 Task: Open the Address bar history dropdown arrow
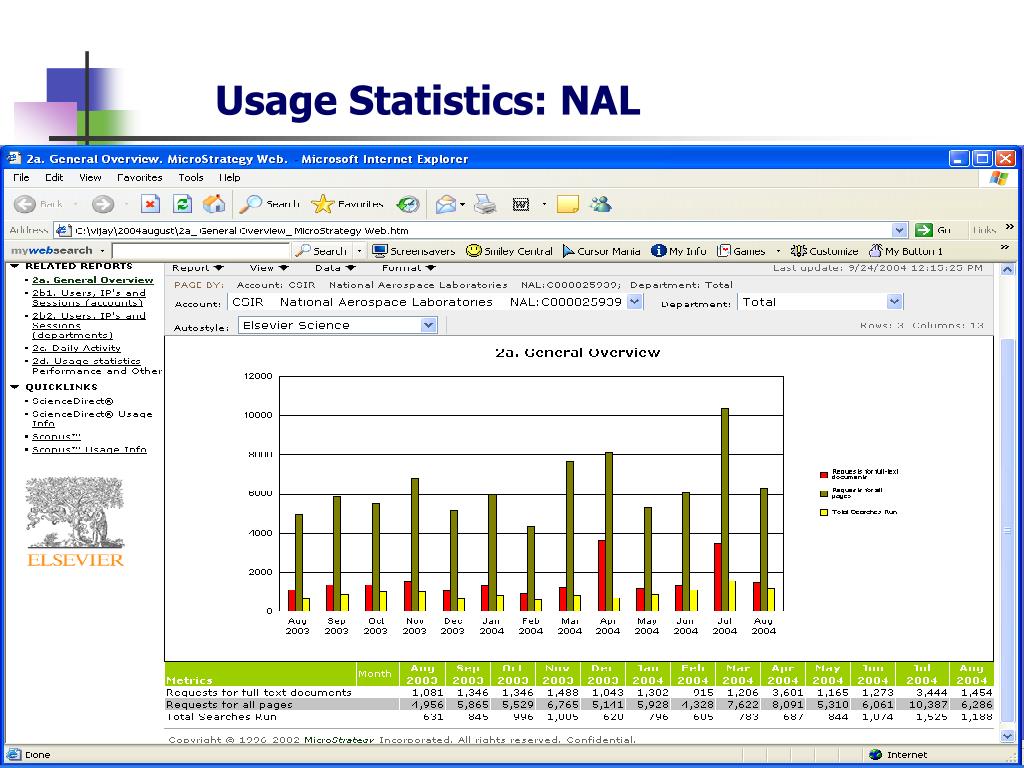900,230
